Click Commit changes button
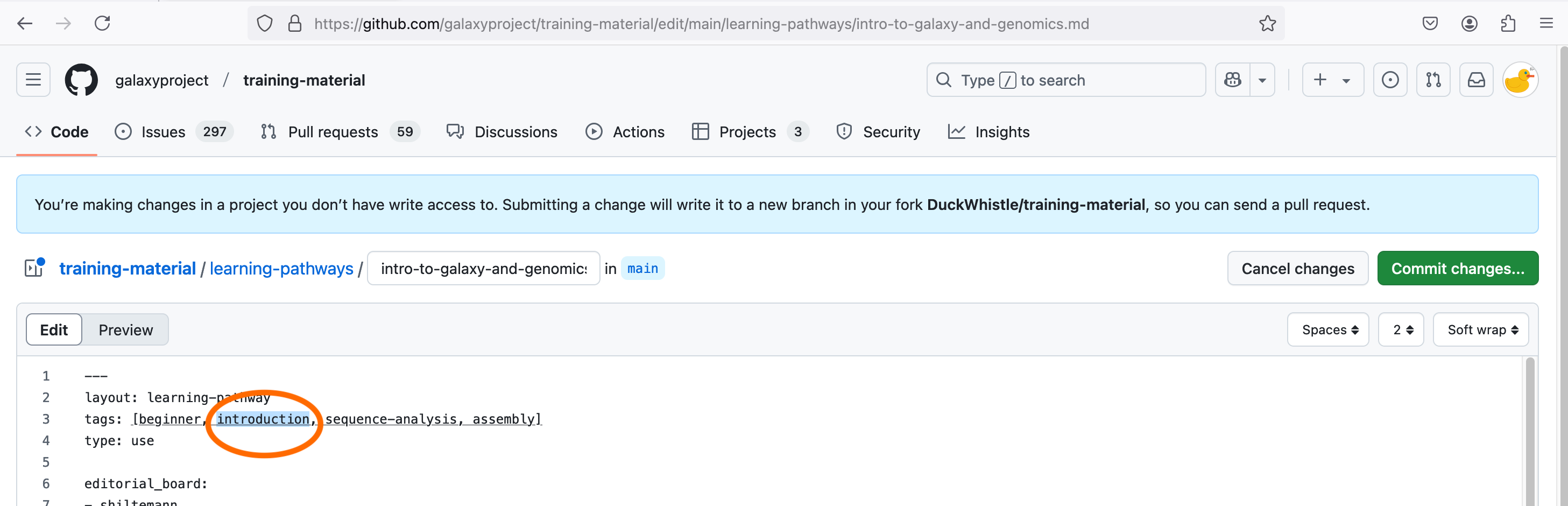 click(x=1457, y=269)
